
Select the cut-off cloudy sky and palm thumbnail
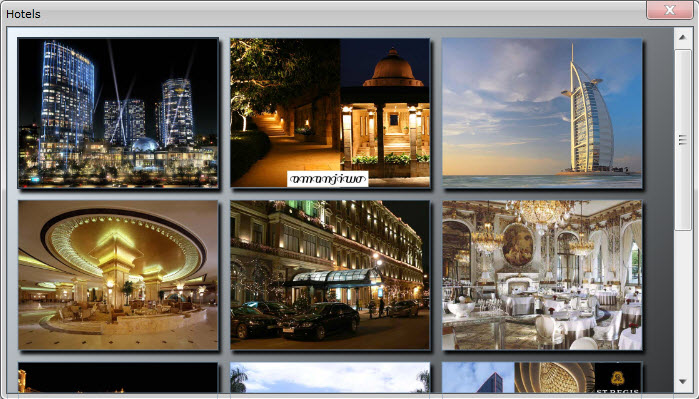pos(330,377)
